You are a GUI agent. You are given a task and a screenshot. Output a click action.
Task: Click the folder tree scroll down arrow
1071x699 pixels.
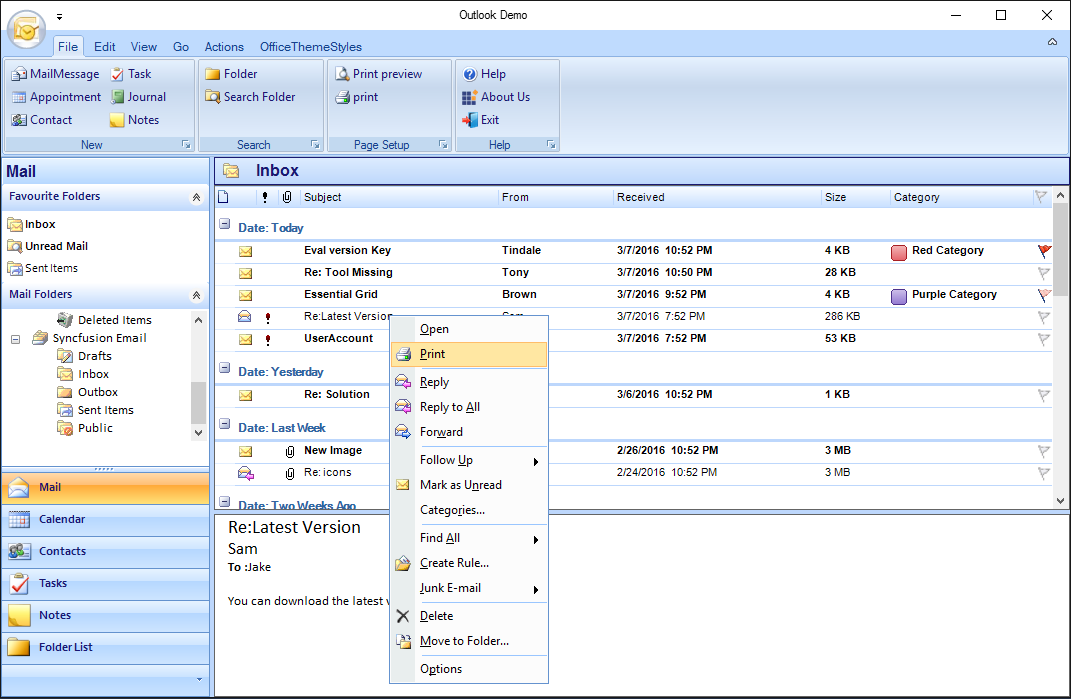click(198, 433)
